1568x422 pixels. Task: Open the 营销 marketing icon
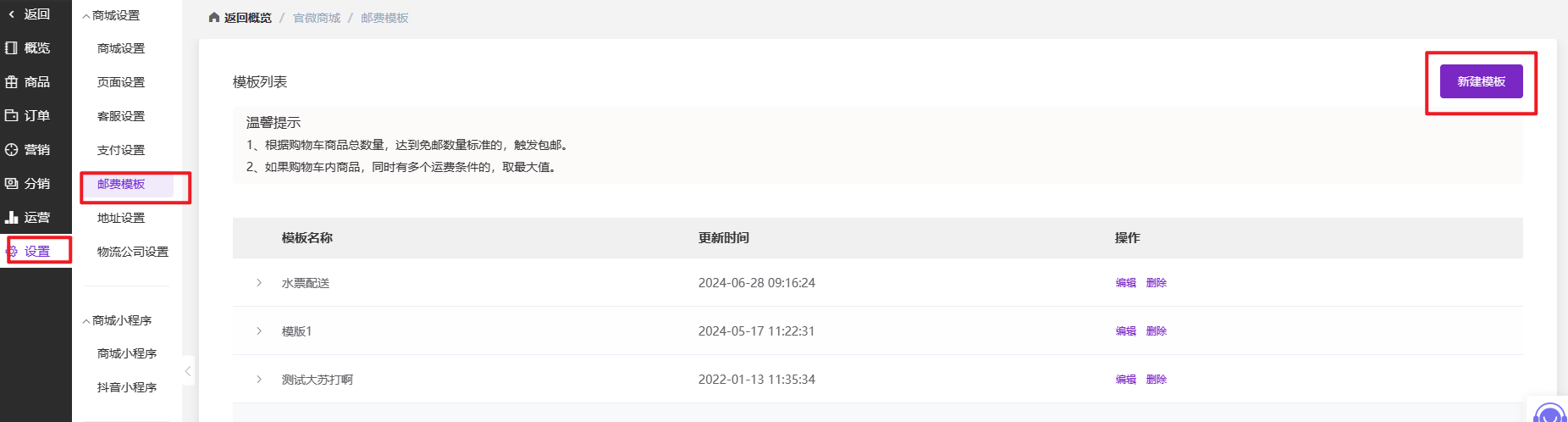(x=12, y=150)
